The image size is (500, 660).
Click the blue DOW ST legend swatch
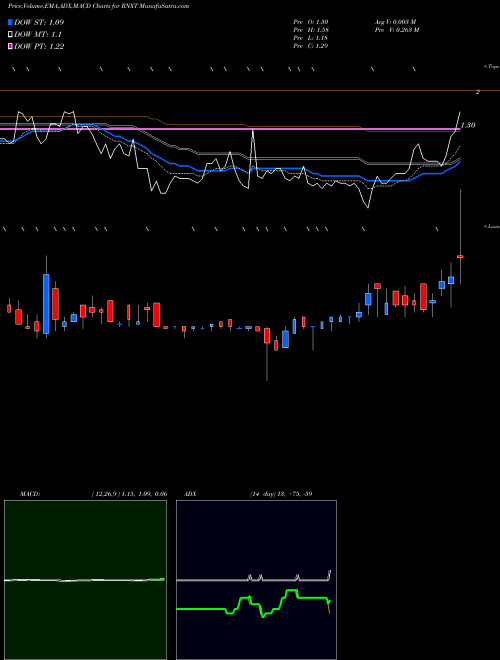pos(10,22)
